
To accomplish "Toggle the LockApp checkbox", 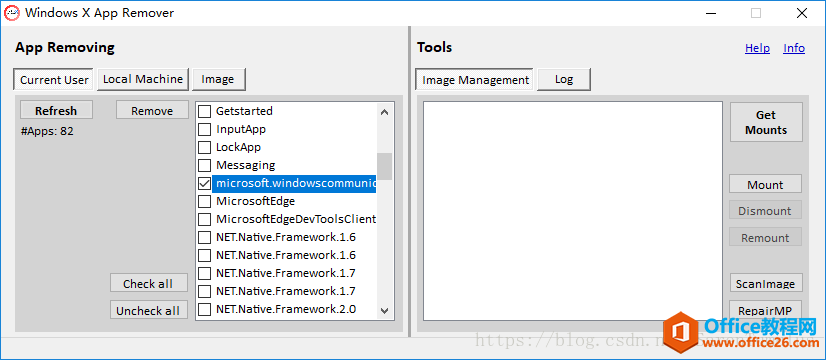I will (x=204, y=147).
